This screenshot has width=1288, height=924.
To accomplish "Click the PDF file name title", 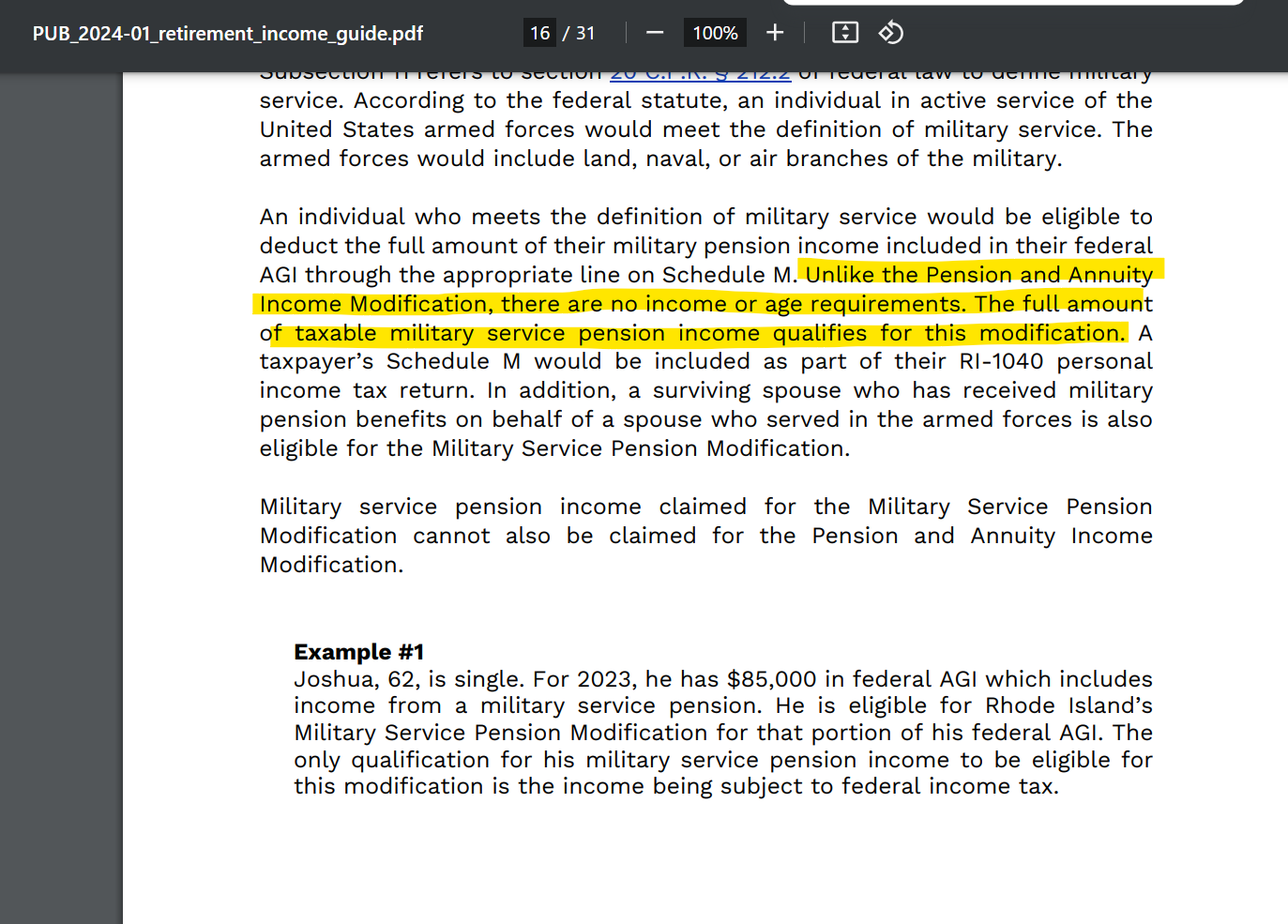I will pos(228,34).
